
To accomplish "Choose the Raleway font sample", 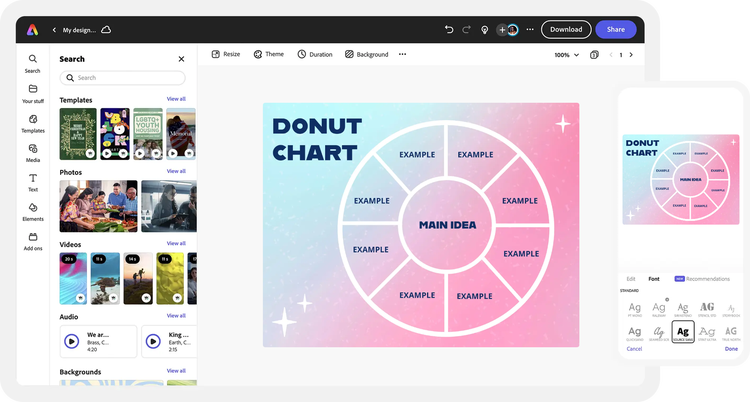I will point(659,309).
